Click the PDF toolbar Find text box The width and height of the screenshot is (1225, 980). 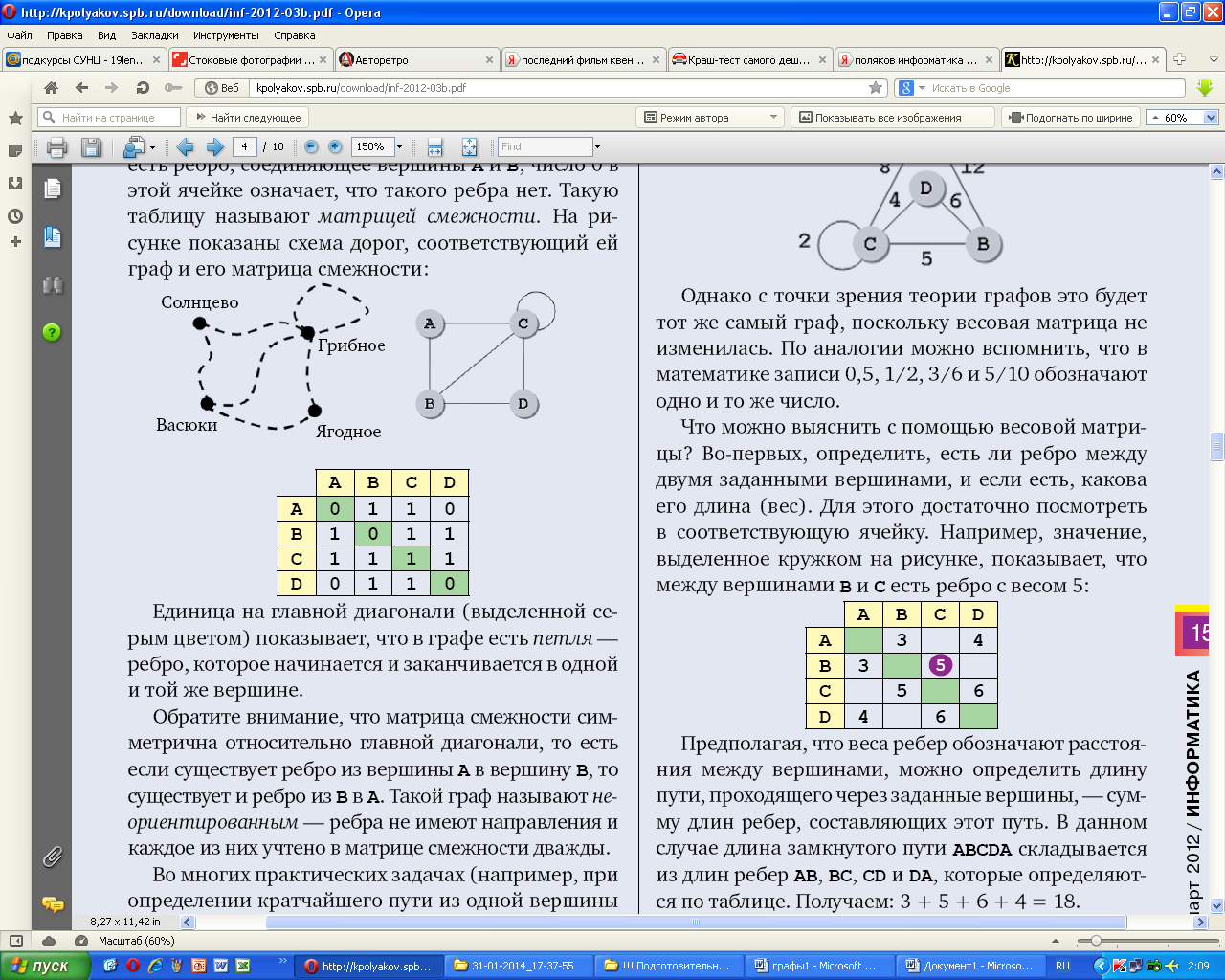(546, 146)
